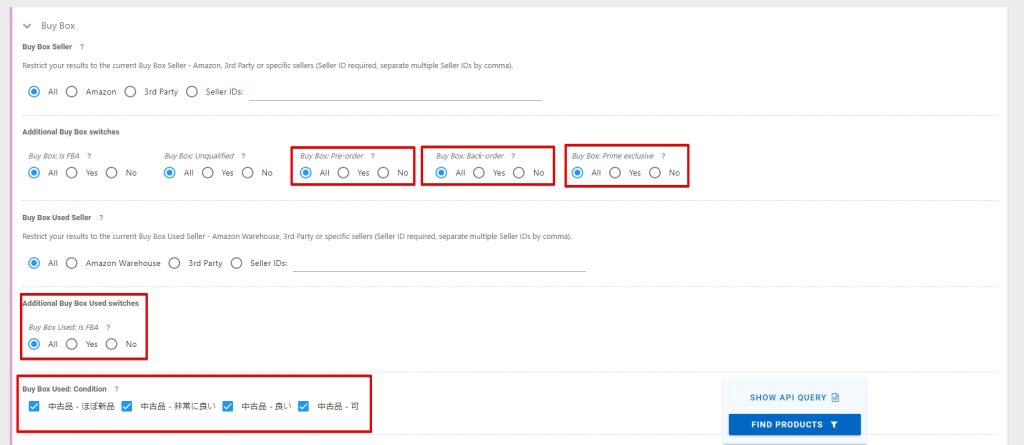1024x445 pixels.
Task: Choose Amazon Warehouse as Used Seller
Action: (x=72, y=263)
